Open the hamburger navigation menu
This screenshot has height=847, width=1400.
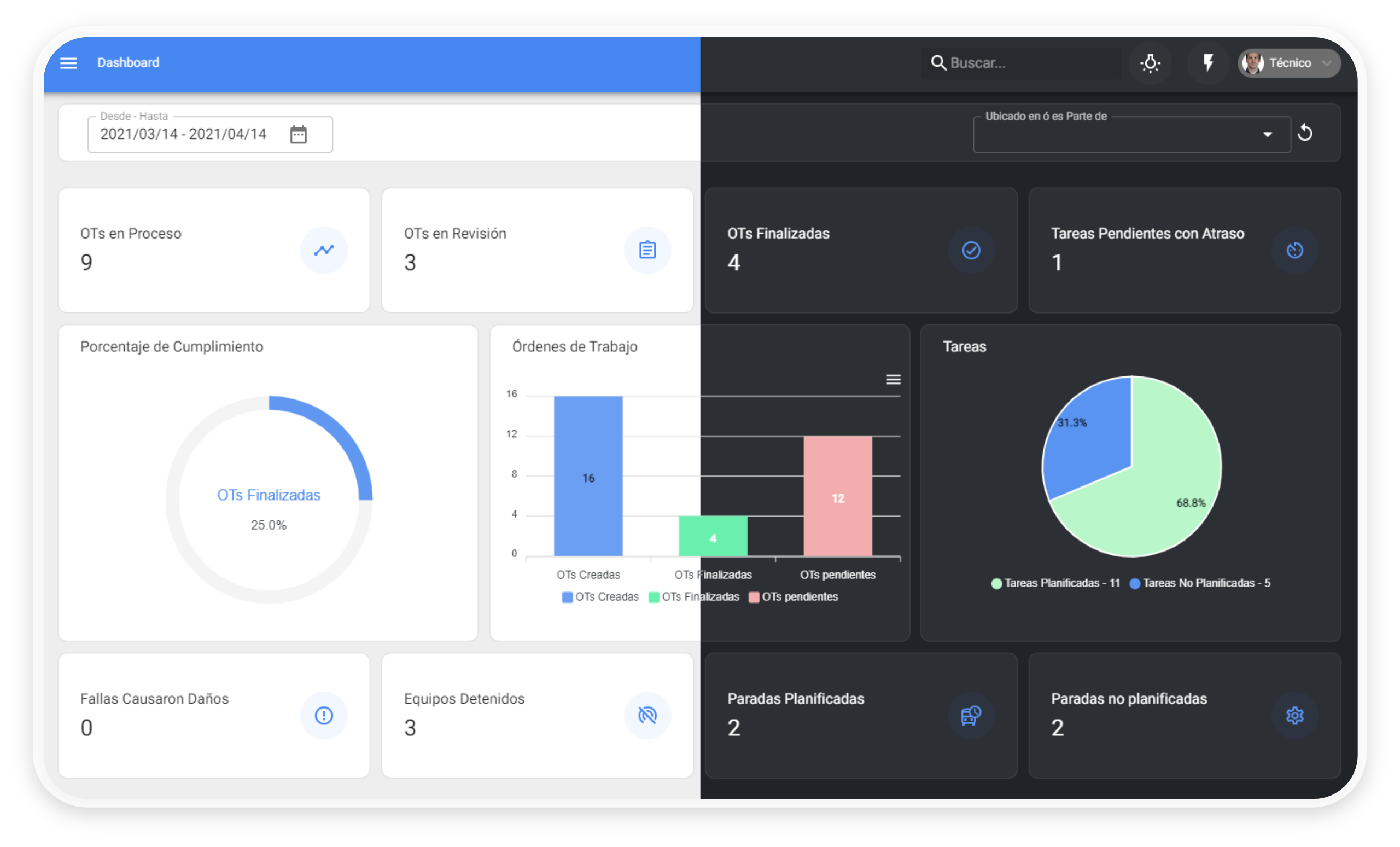(x=68, y=62)
